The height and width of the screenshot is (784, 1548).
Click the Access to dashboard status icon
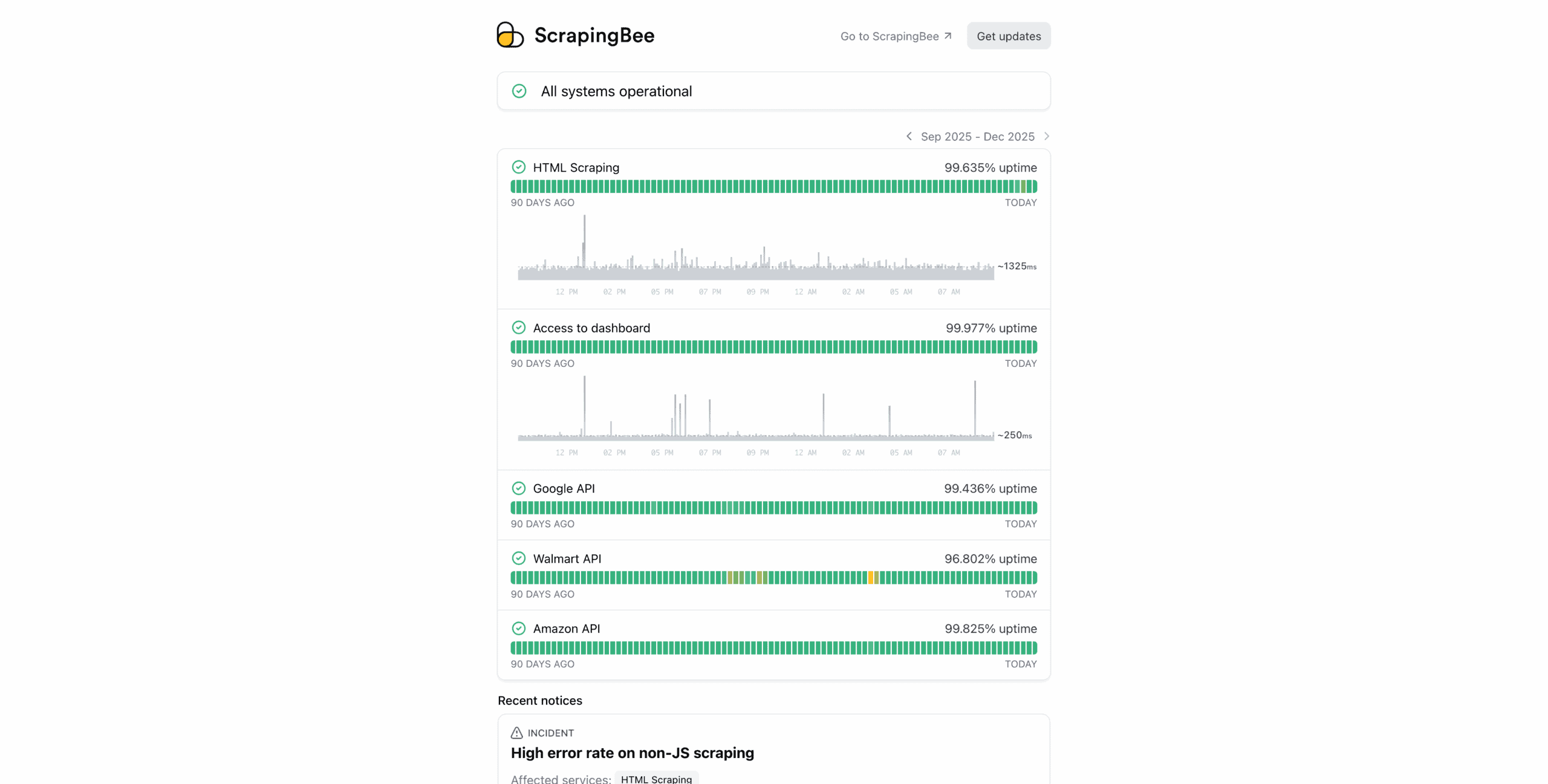tap(519, 328)
